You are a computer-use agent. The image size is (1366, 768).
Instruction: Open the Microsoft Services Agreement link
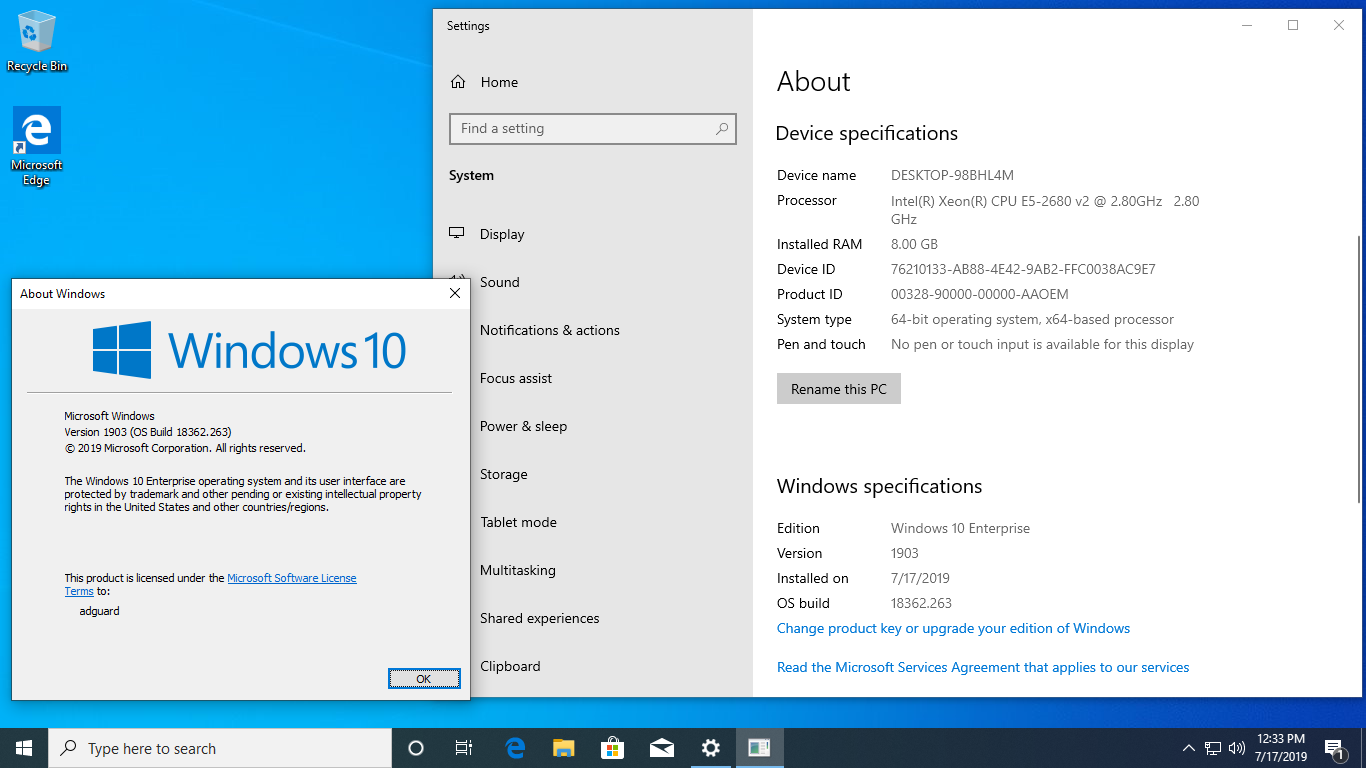(x=983, y=667)
